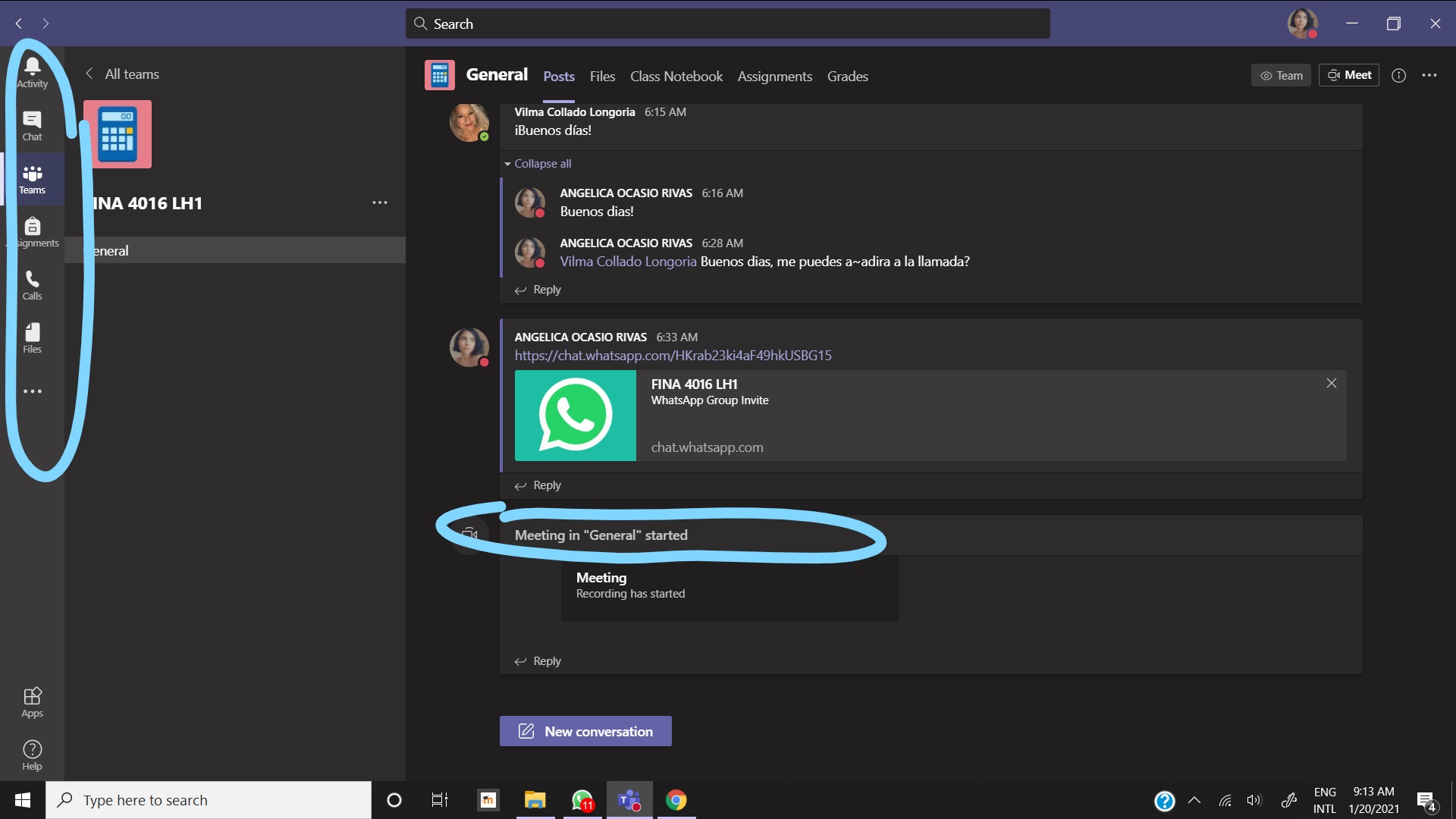This screenshot has width=1456, height=819.
Task: Open channel more options ellipsis at top right
Action: point(1429,76)
